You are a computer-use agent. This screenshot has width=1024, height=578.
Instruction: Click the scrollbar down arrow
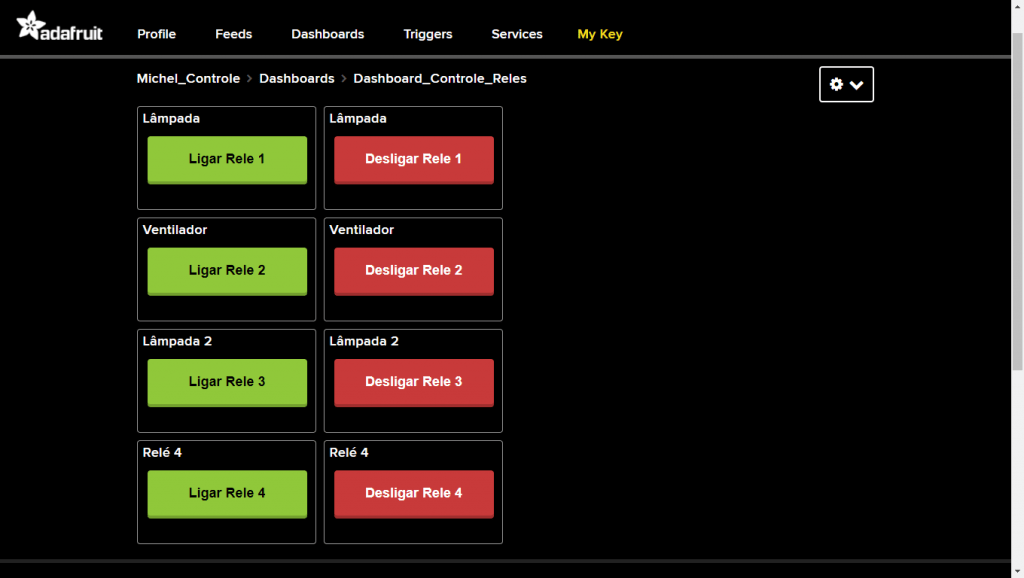(1017, 572)
